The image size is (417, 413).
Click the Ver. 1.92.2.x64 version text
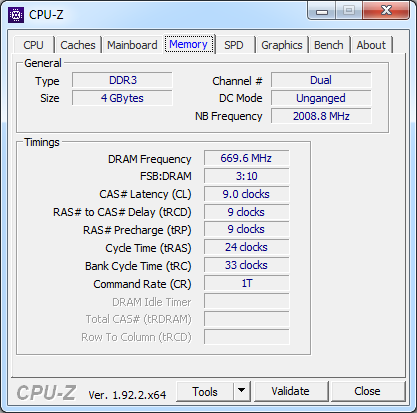pyautogui.click(x=127, y=395)
